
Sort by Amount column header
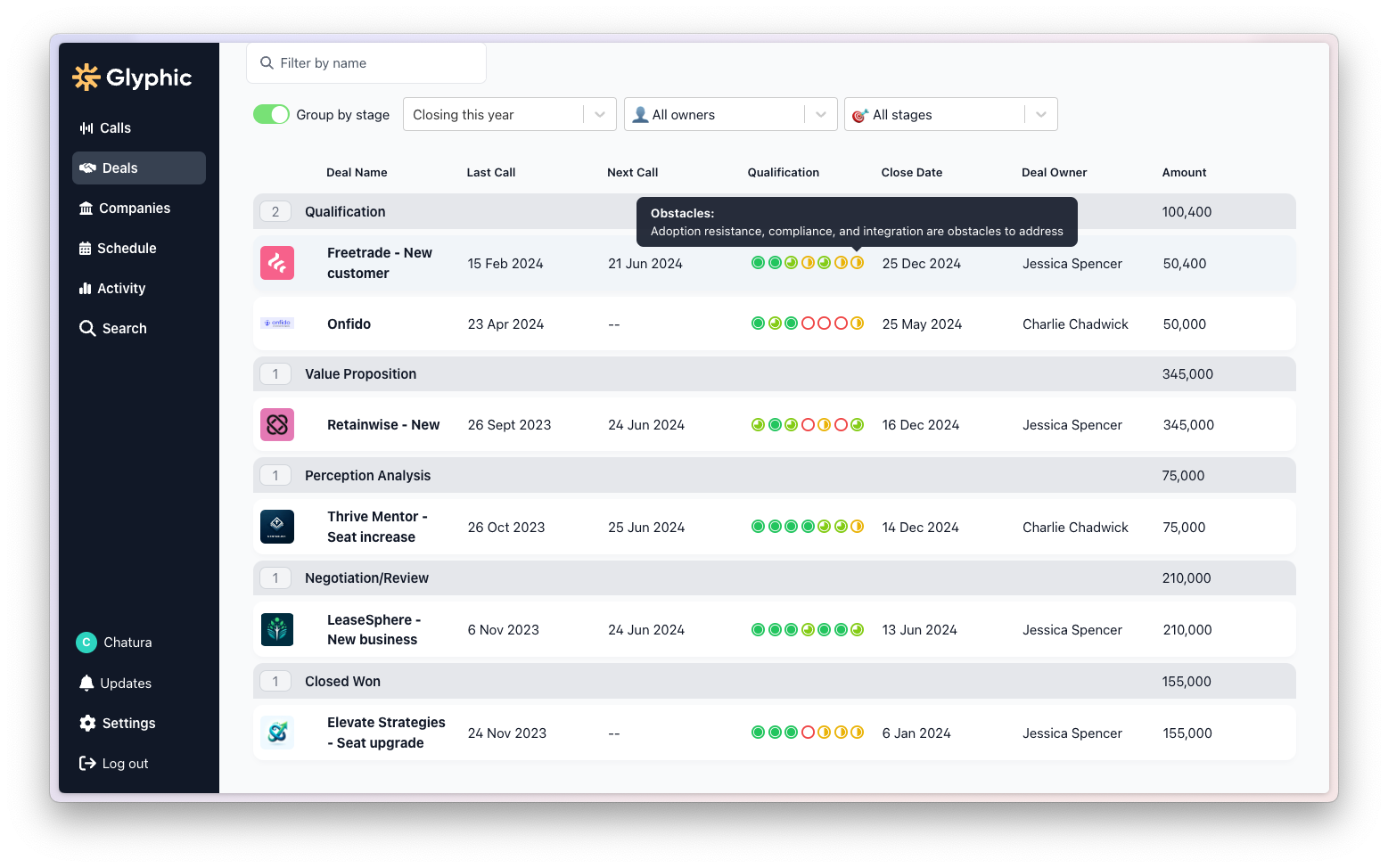pos(1185,173)
